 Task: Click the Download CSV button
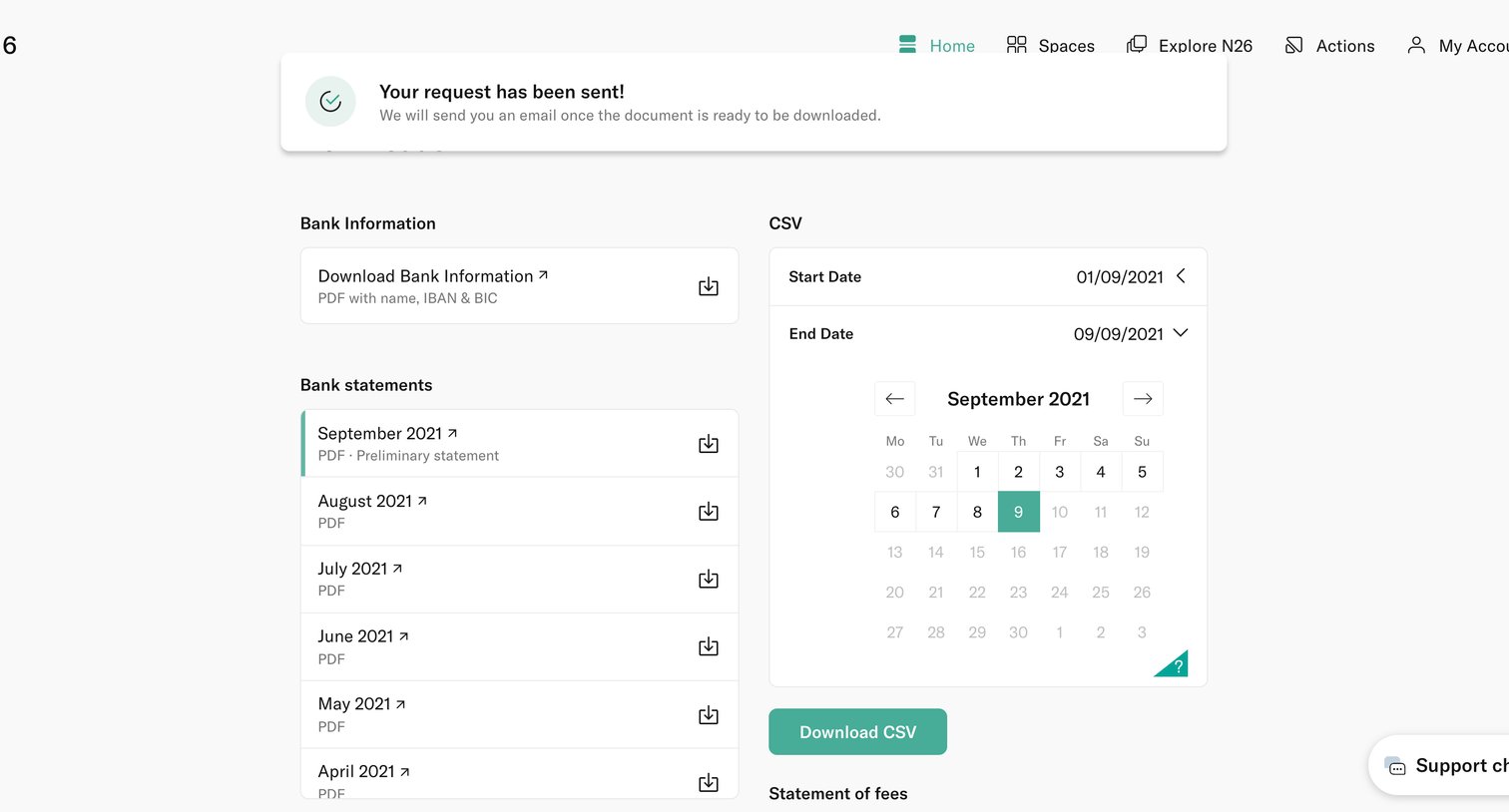[x=857, y=732]
